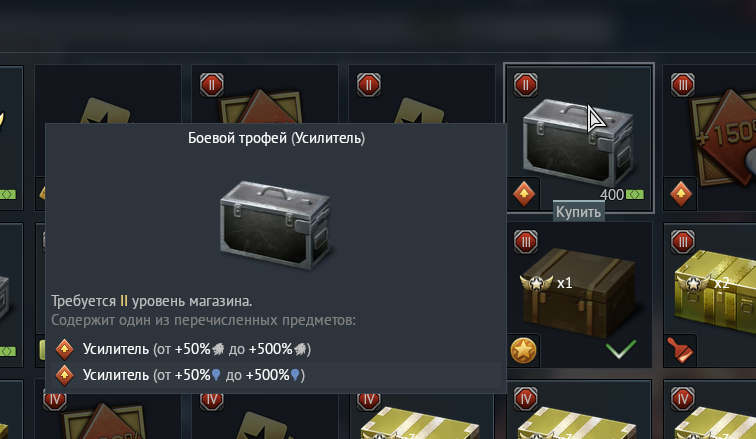
Task: Click the Купить button under the trophy
Action: click(x=578, y=212)
